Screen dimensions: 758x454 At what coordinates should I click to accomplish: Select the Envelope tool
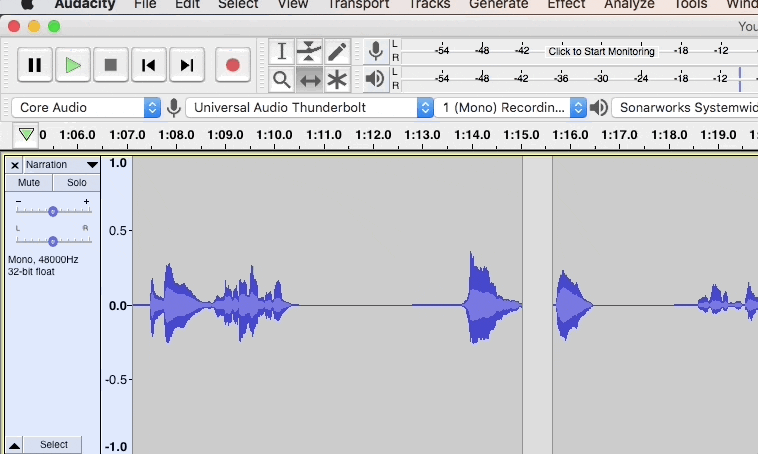coord(310,51)
